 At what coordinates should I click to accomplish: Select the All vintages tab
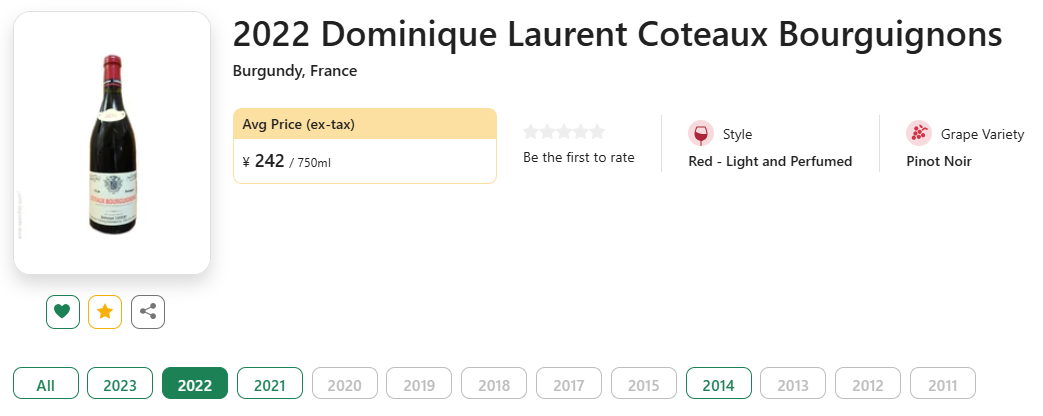point(46,385)
